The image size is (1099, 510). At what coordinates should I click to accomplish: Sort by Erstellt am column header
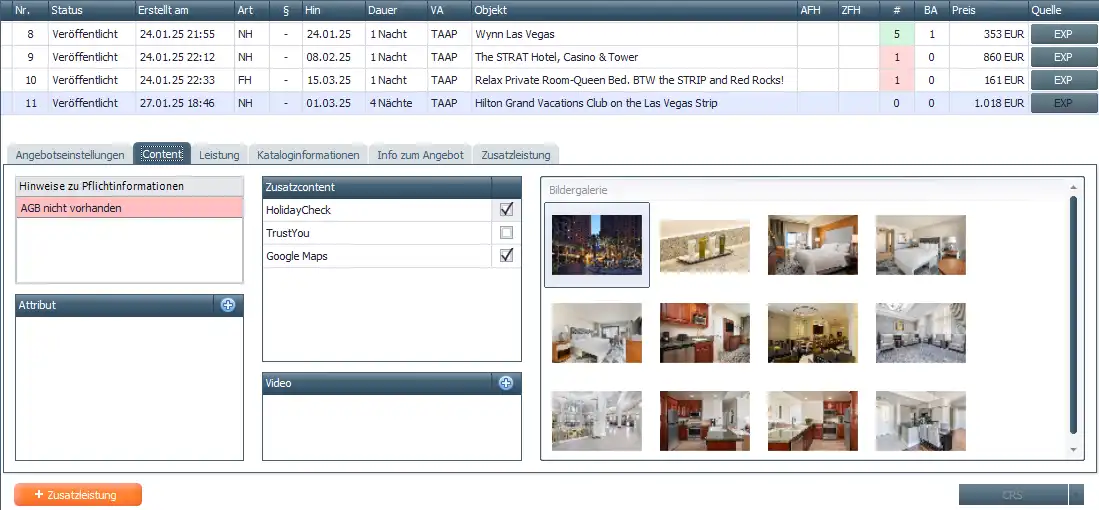click(185, 11)
